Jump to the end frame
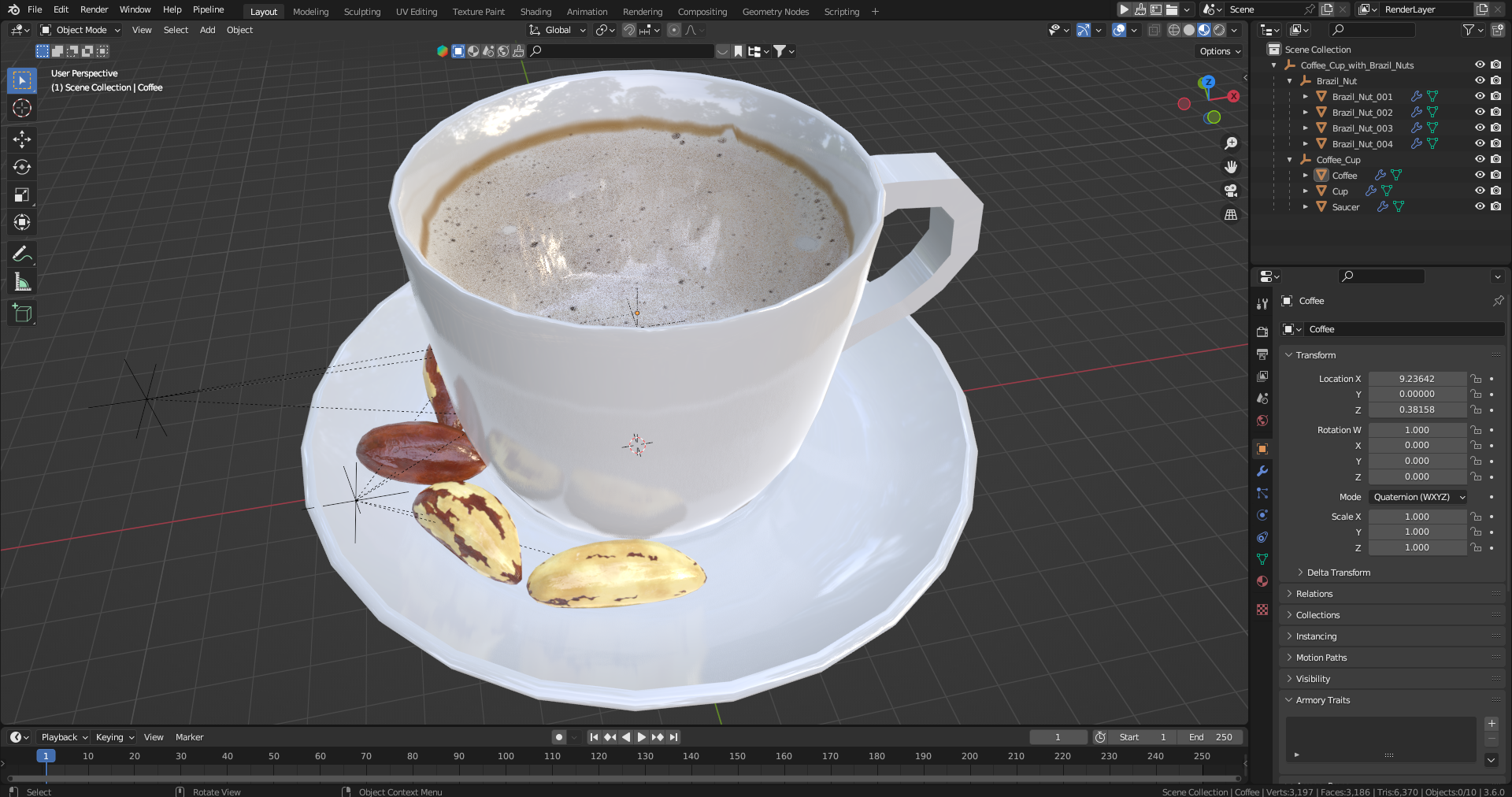Viewport: 1512px width, 797px height. [x=673, y=737]
